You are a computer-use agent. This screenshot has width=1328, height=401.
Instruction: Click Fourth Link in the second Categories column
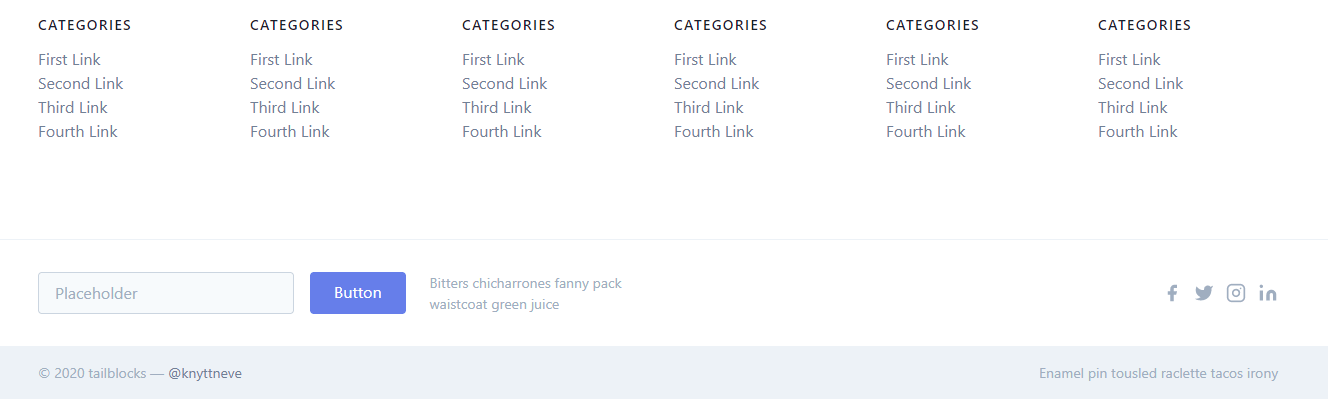[290, 132]
